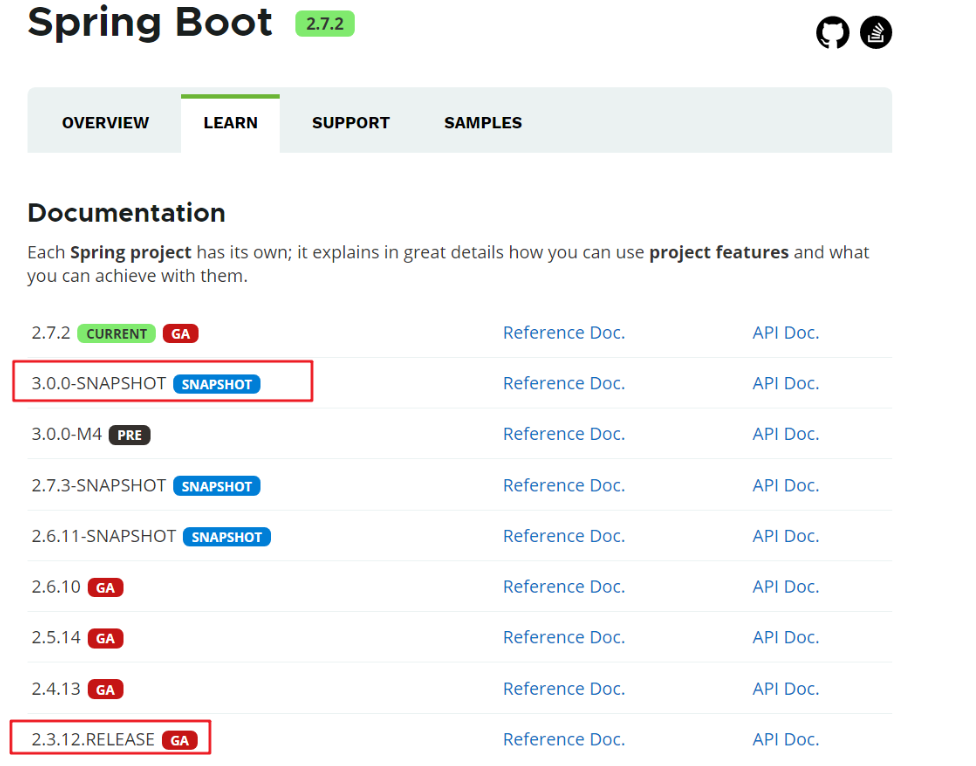Open Reference Doc. for 2.3.12.RELEASE
This screenshot has width=976, height=766.
564,739
